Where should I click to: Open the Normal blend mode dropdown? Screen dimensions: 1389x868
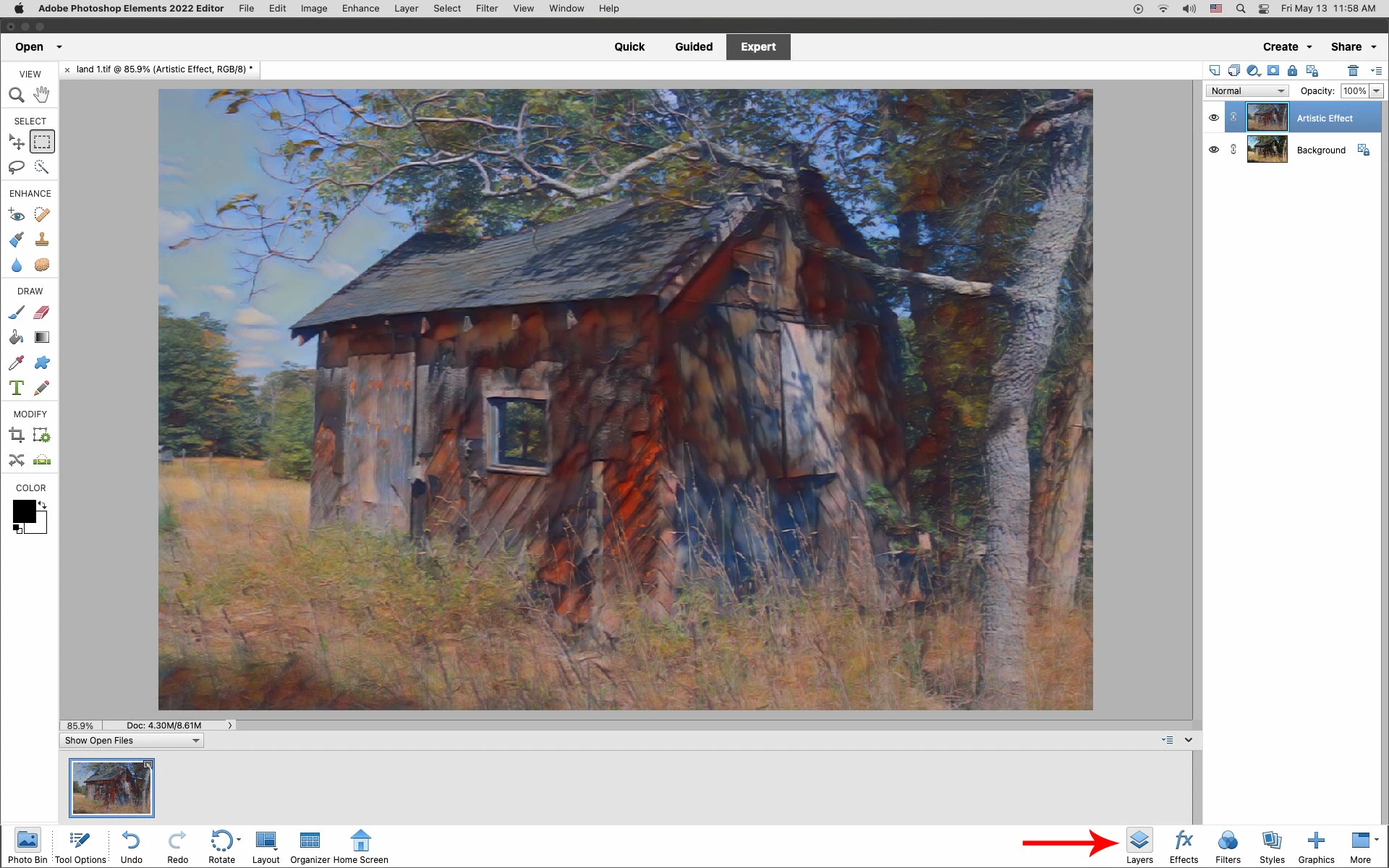[1247, 91]
